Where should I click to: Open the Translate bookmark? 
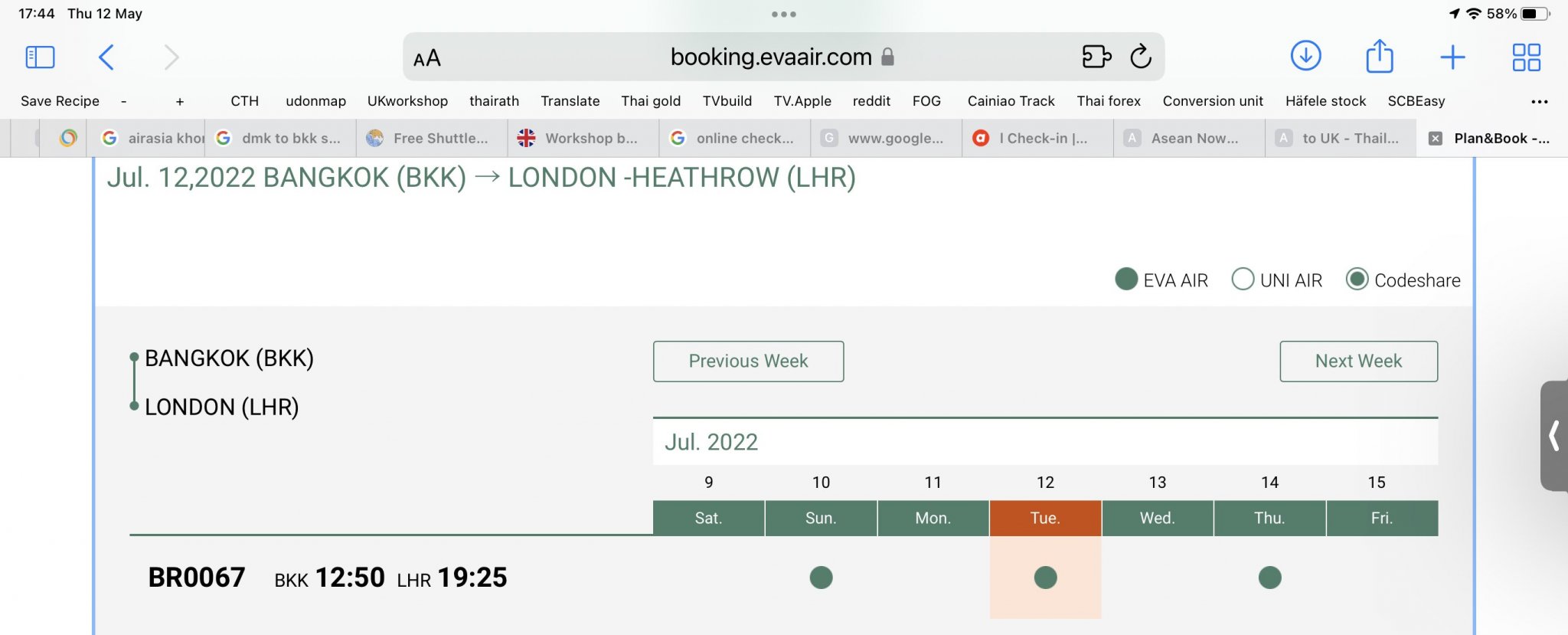(570, 101)
